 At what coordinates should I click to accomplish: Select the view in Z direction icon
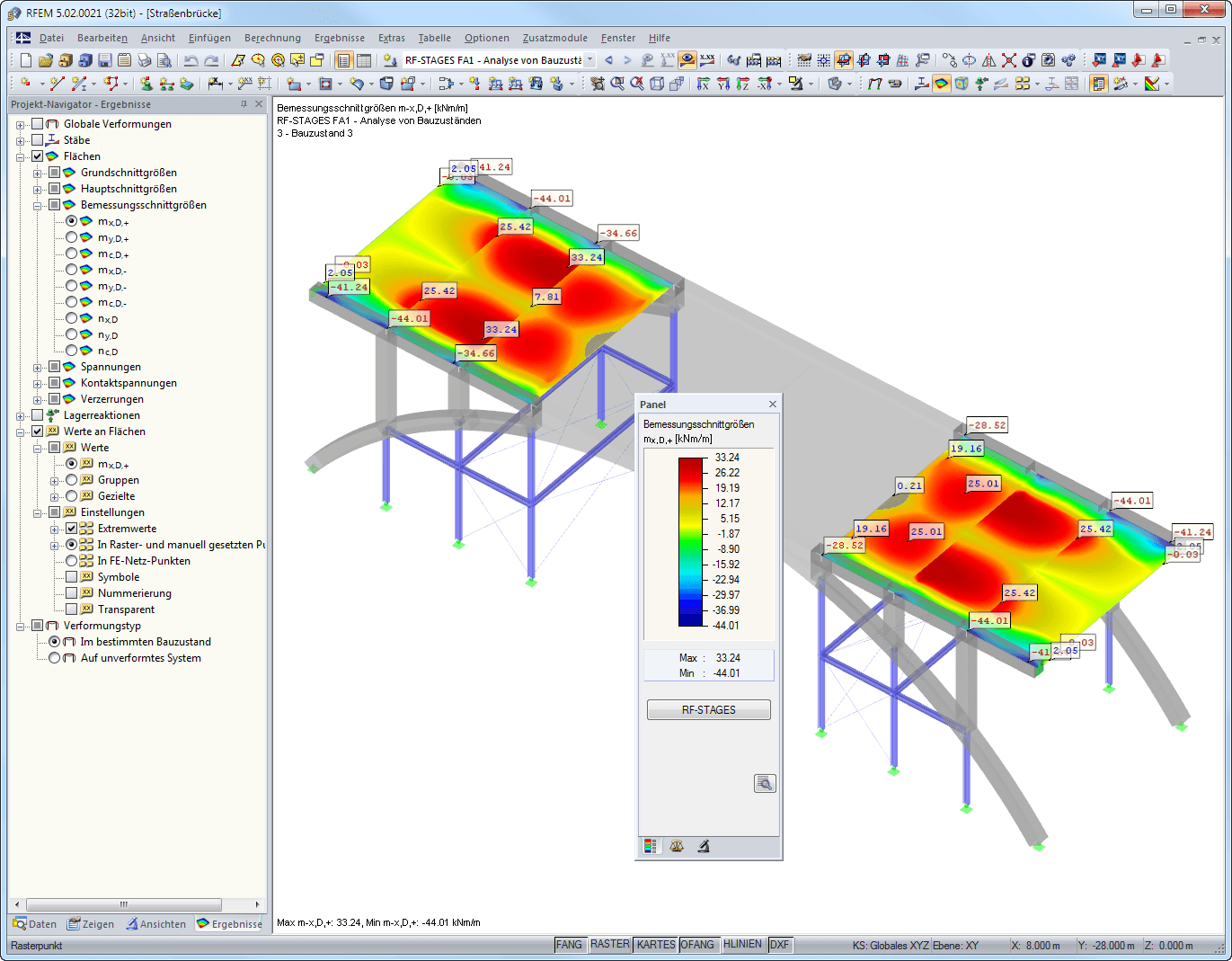pyautogui.click(x=743, y=84)
